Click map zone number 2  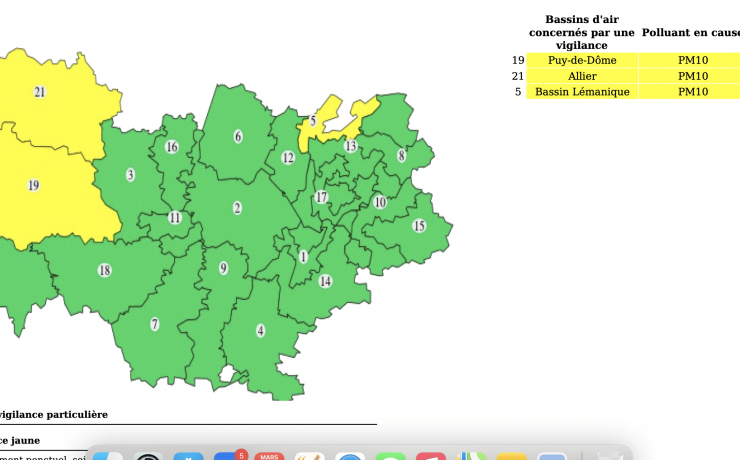pos(237,208)
